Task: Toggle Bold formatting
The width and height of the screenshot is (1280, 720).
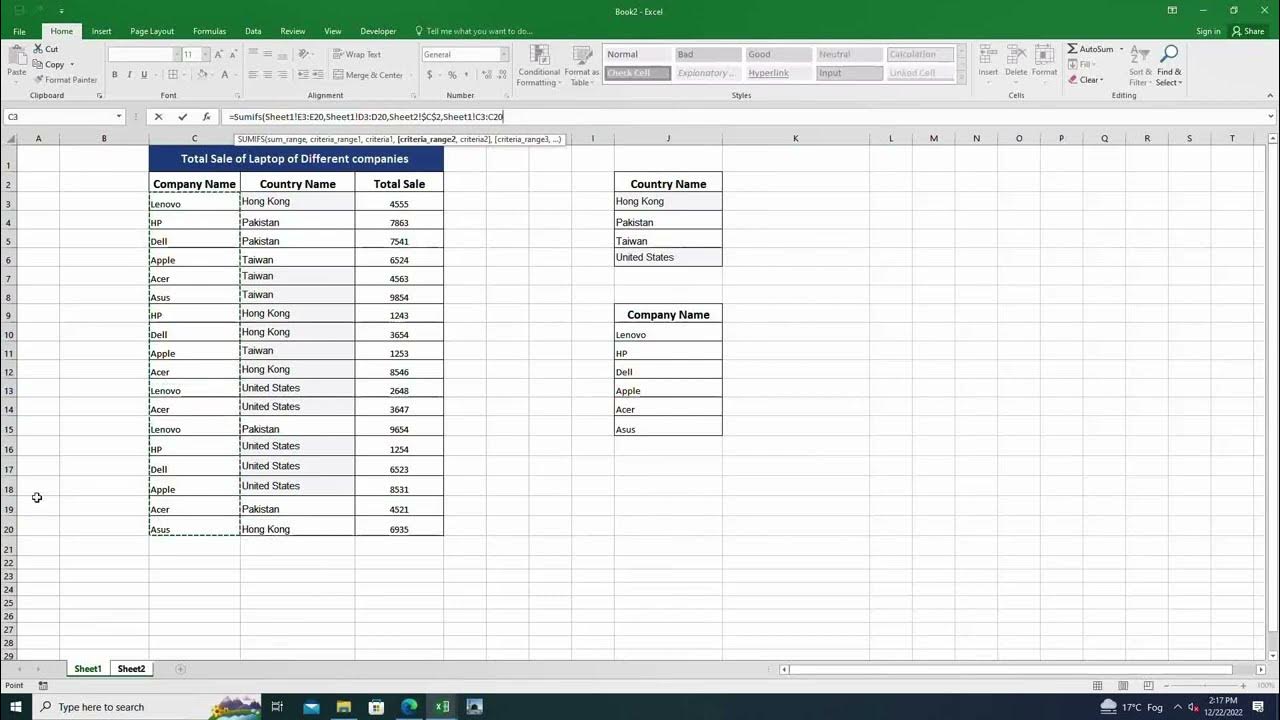Action: pyautogui.click(x=115, y=75)
